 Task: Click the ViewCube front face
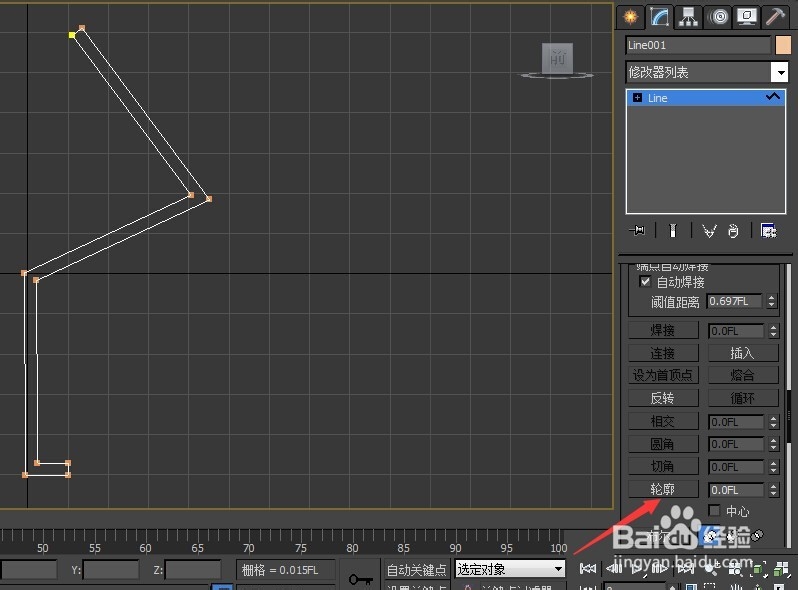(557, 58)
